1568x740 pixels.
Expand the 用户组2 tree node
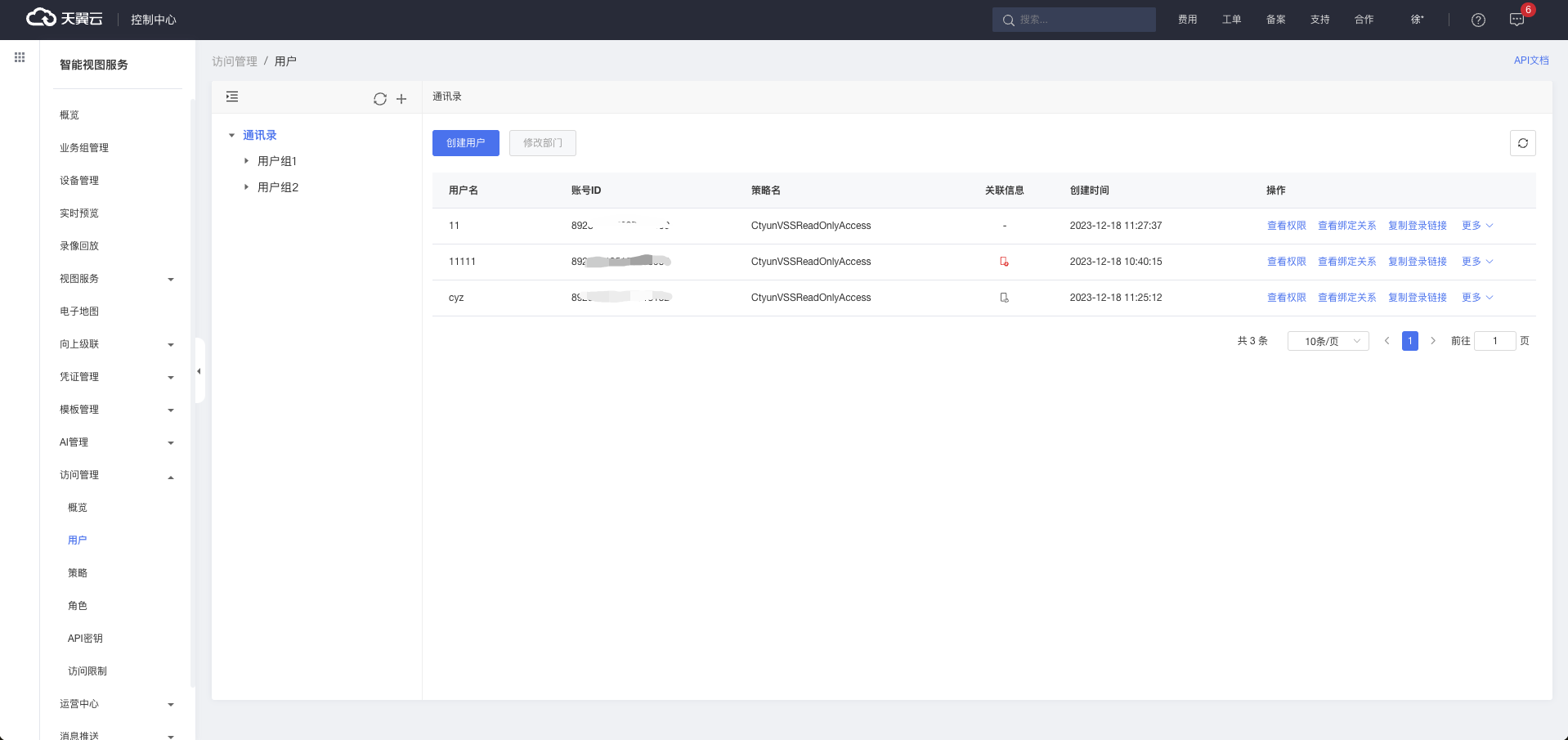coord(246,187)
